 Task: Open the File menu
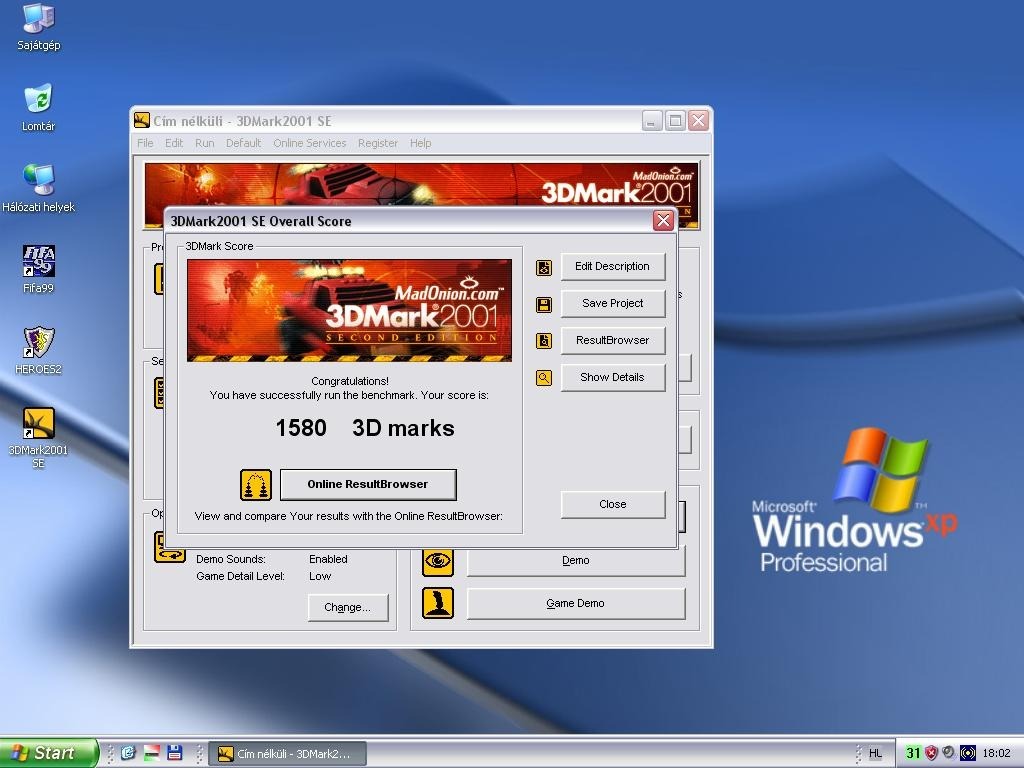pyautogui.click(x=145, y=143)
